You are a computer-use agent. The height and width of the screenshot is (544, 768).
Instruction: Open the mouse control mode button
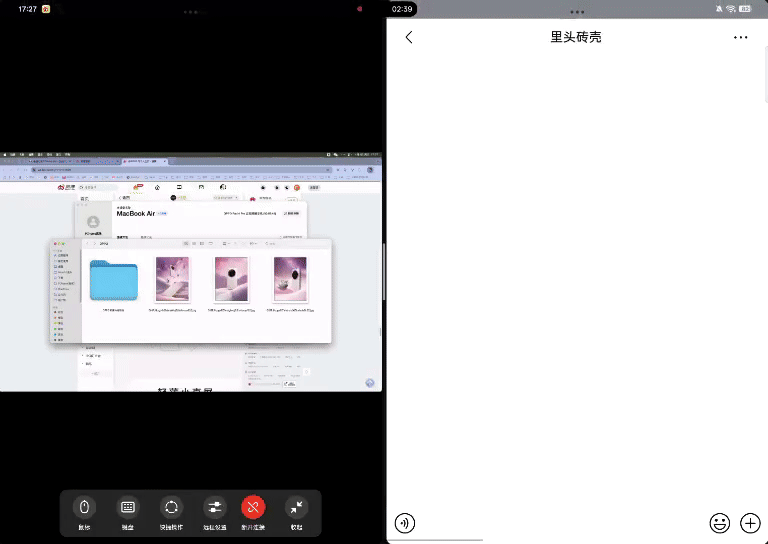[84, 507]
